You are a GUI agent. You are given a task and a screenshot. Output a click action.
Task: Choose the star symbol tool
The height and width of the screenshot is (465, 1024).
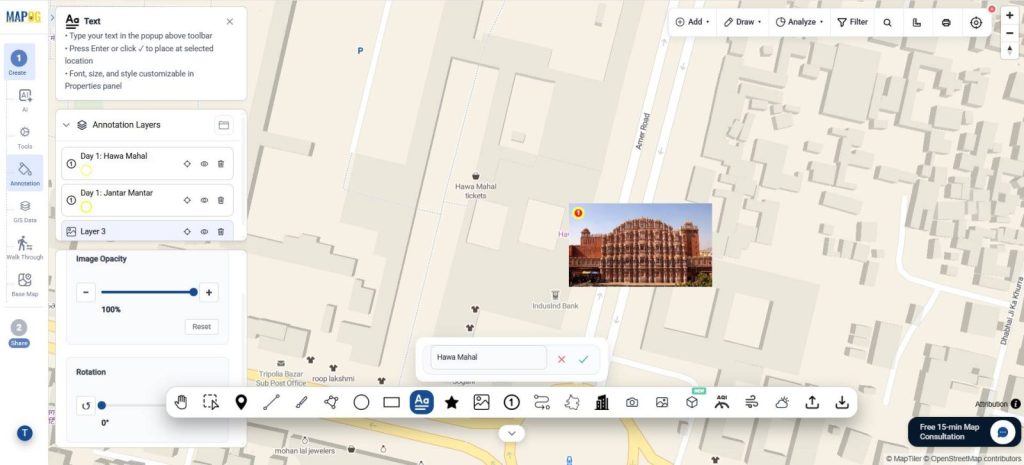pyautogui.click(x=451, y=402)
